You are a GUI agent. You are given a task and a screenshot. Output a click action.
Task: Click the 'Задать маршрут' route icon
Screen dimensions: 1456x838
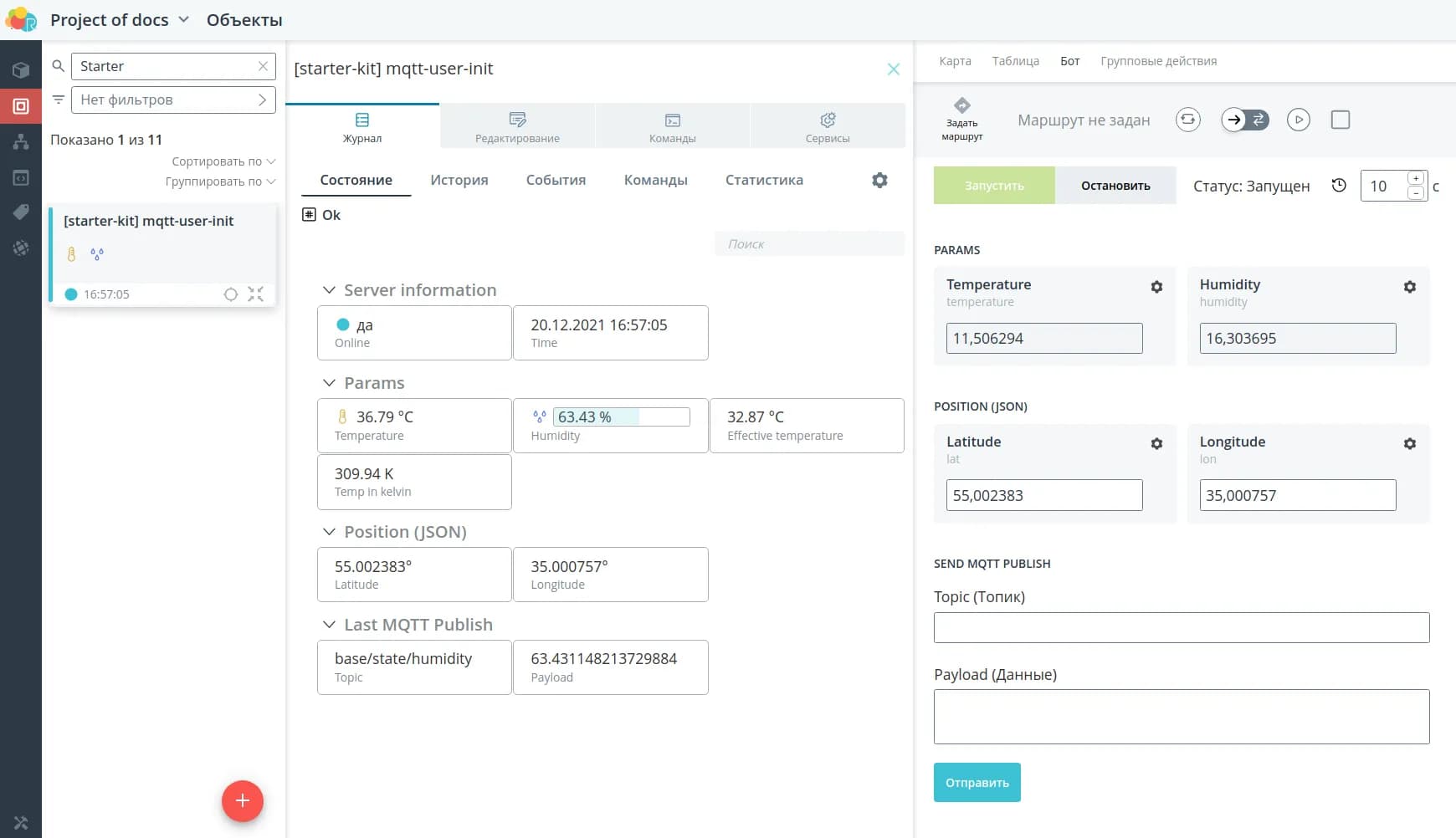pyautogui.click(x=961, y=106)
